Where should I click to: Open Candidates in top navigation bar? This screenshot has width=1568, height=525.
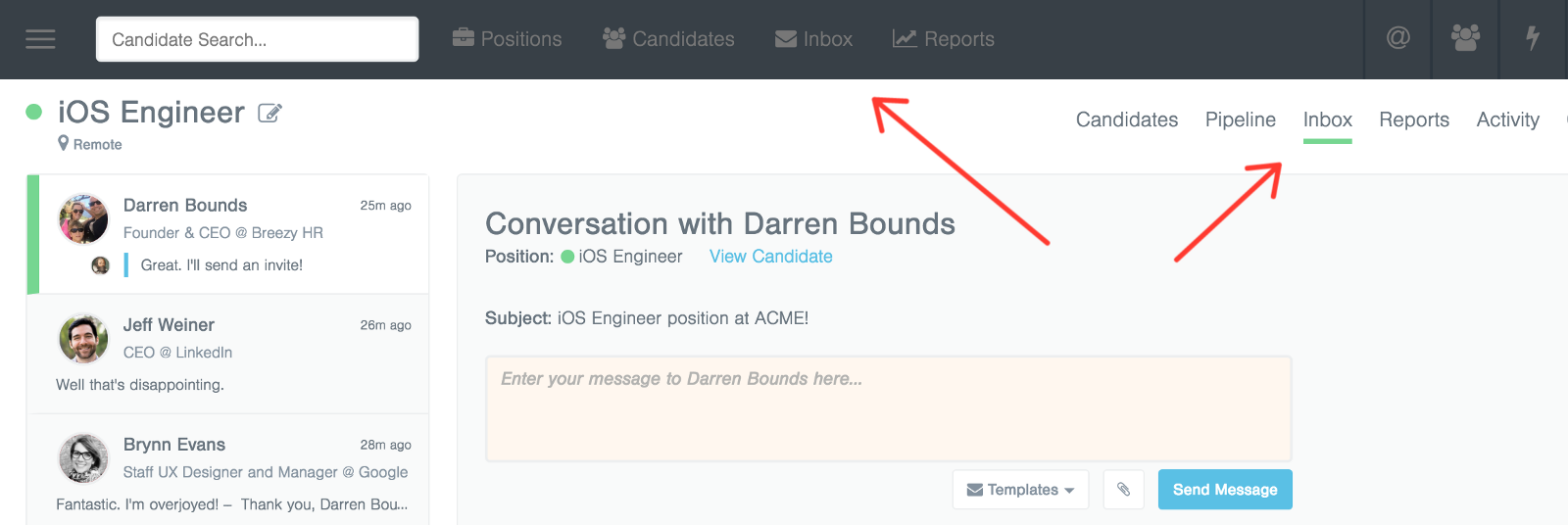click(668, 39)
